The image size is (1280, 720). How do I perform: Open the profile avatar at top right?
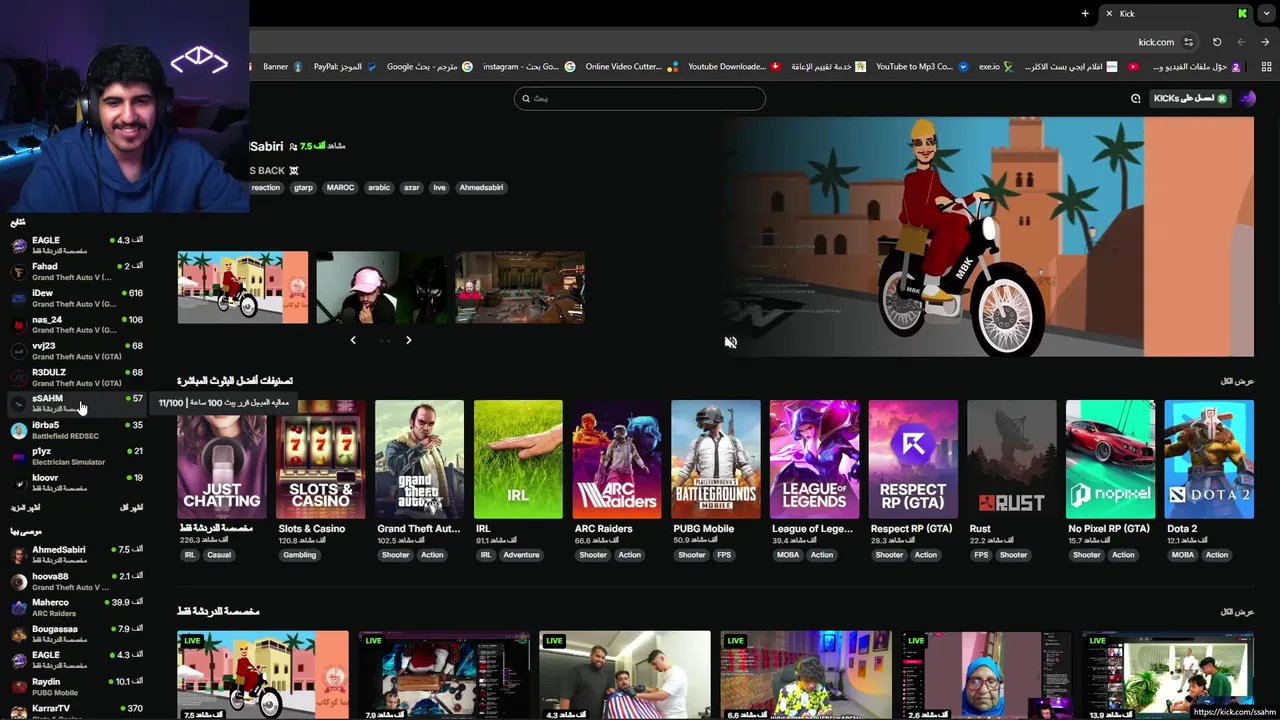[1247, 98]
